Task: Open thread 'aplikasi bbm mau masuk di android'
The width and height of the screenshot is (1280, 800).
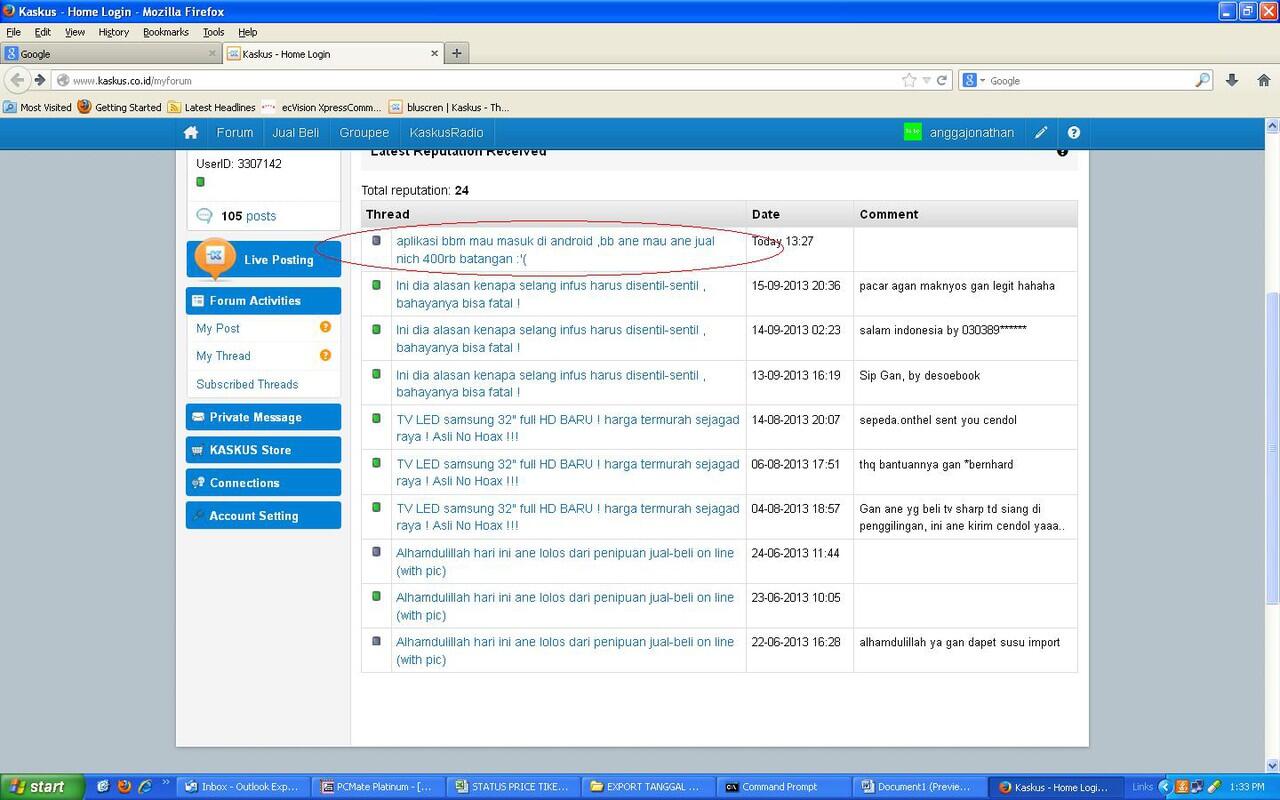Action: tap(555, 250)
